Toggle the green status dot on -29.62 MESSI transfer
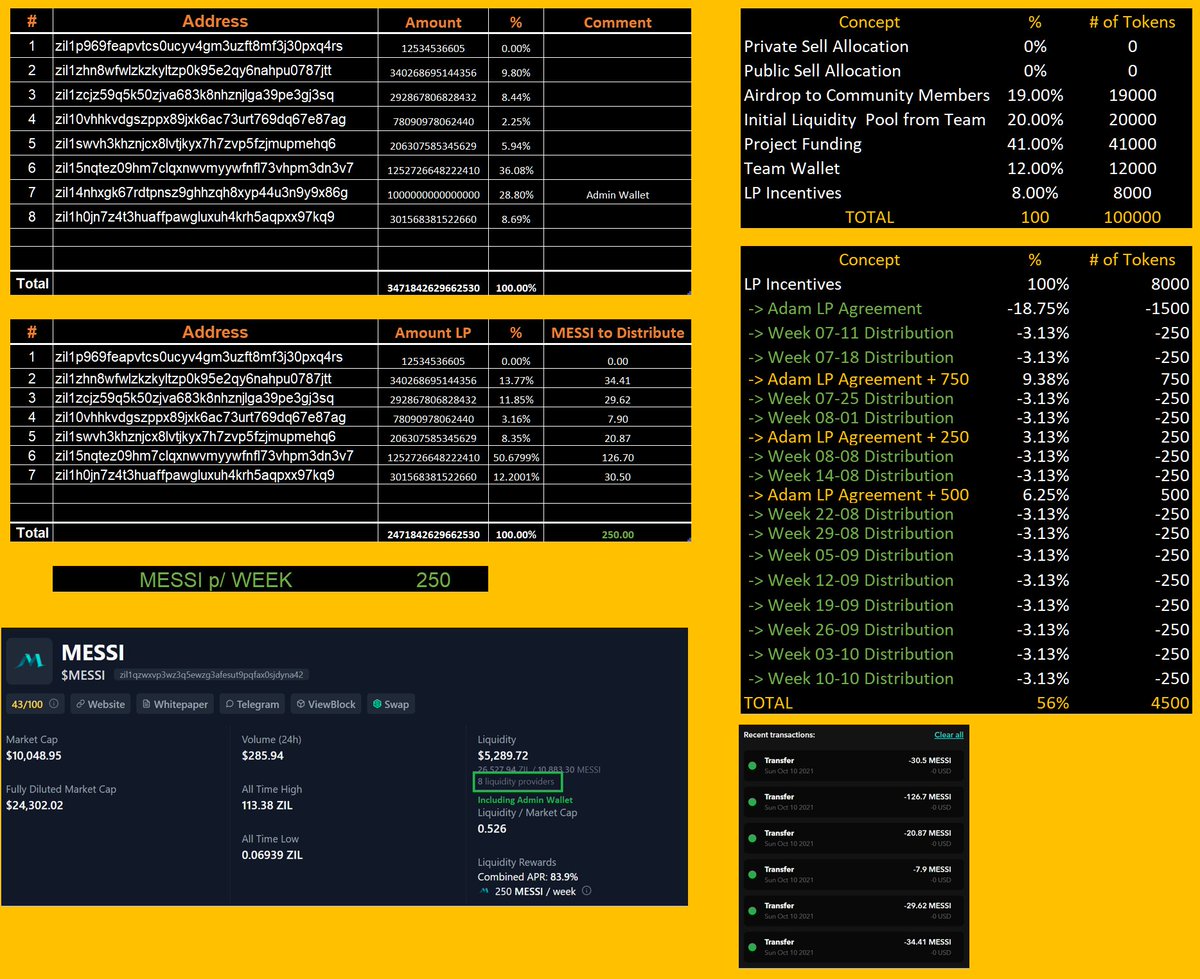The width and height of the screenshot is (1200, 979). click(752, 911)
